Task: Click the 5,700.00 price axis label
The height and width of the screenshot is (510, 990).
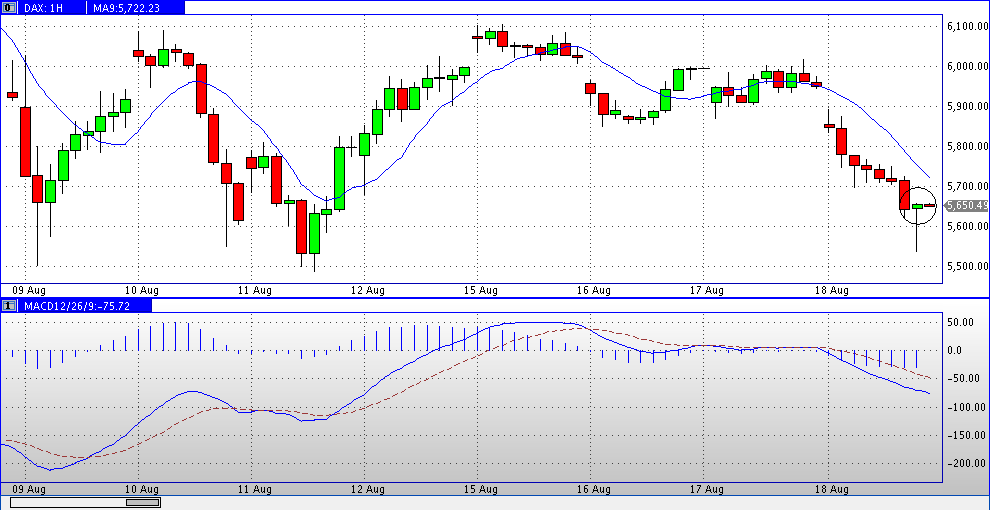Action: coord(967,186)
